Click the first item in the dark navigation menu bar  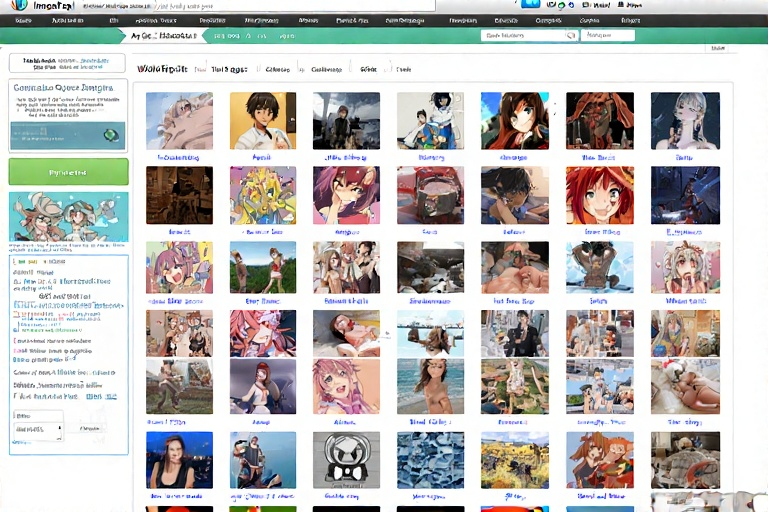24,21
